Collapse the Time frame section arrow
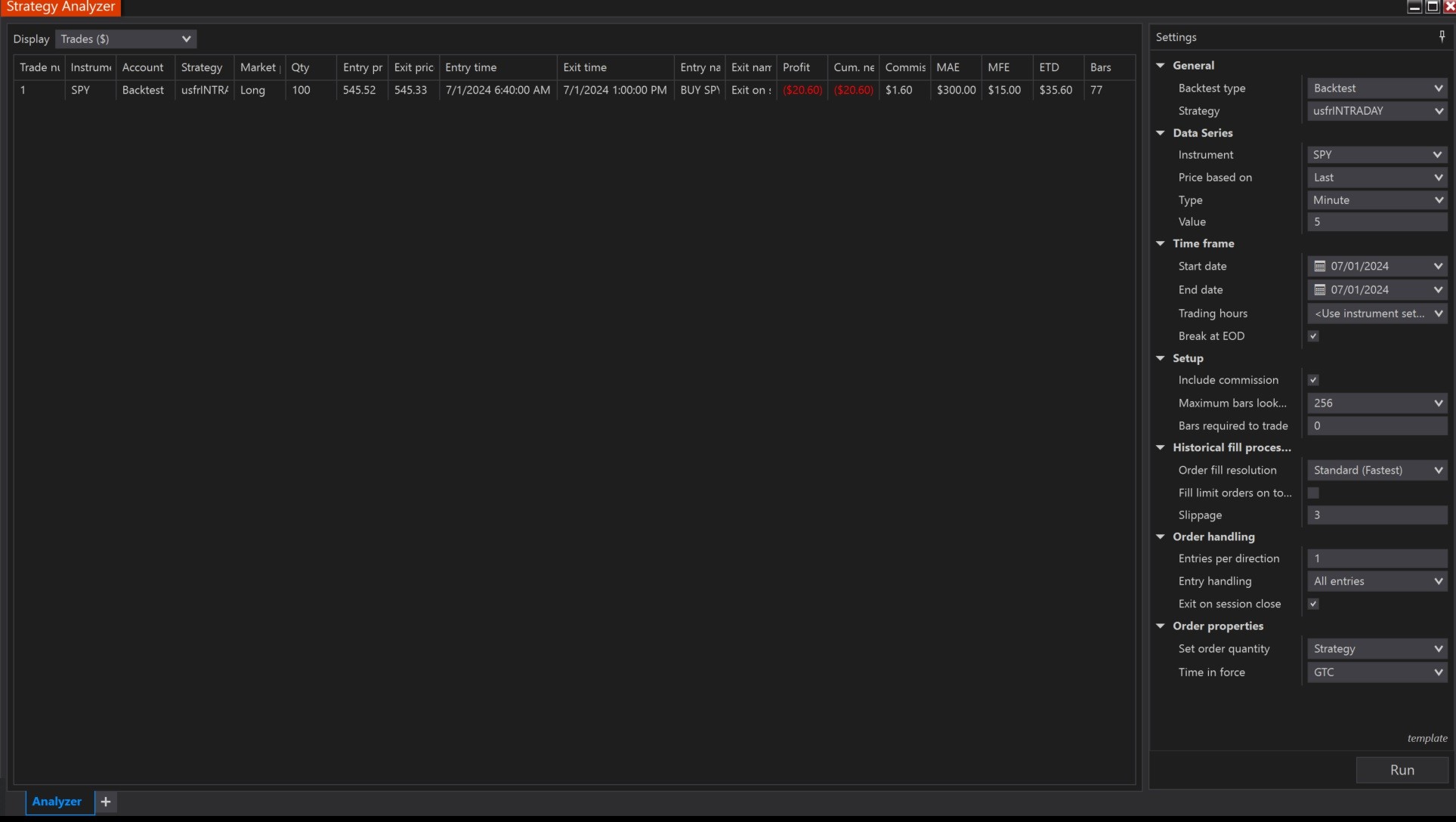The width and height of the screenshot is (1456, 822). pos(1161,243)
